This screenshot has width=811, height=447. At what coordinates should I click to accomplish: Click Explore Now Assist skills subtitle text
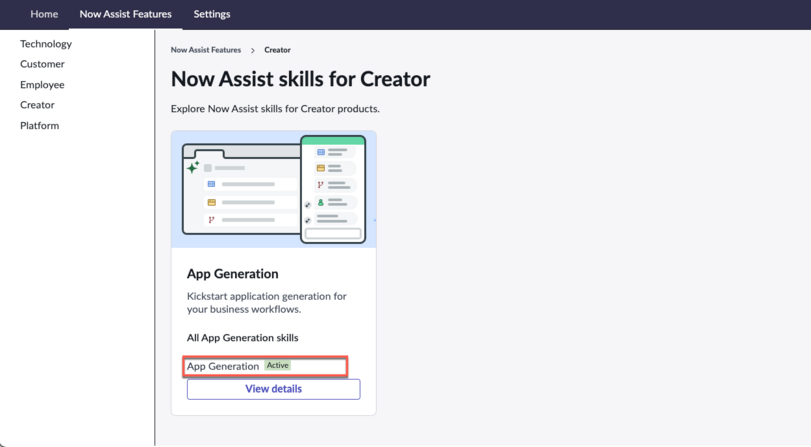(275, 109)
